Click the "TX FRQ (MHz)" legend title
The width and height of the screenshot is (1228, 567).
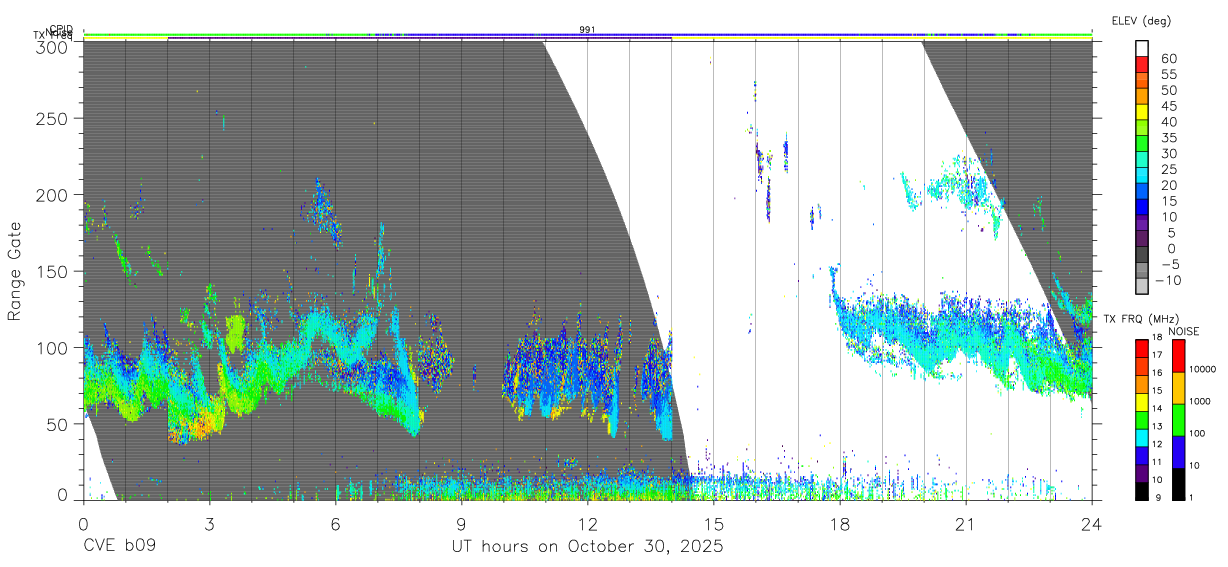tap(1141, 319)
